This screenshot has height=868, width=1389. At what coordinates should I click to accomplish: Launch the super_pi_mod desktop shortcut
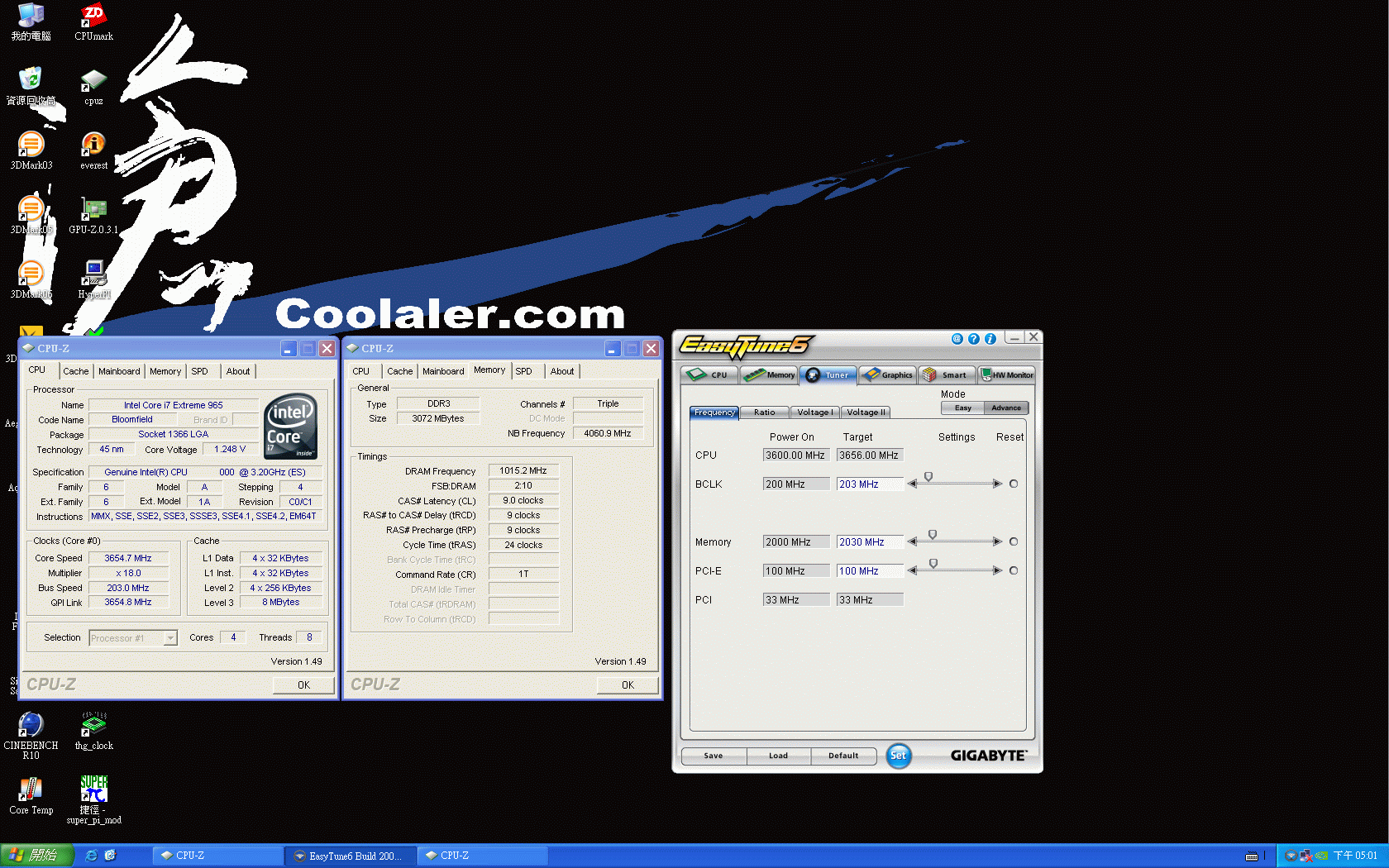[93, 800]
